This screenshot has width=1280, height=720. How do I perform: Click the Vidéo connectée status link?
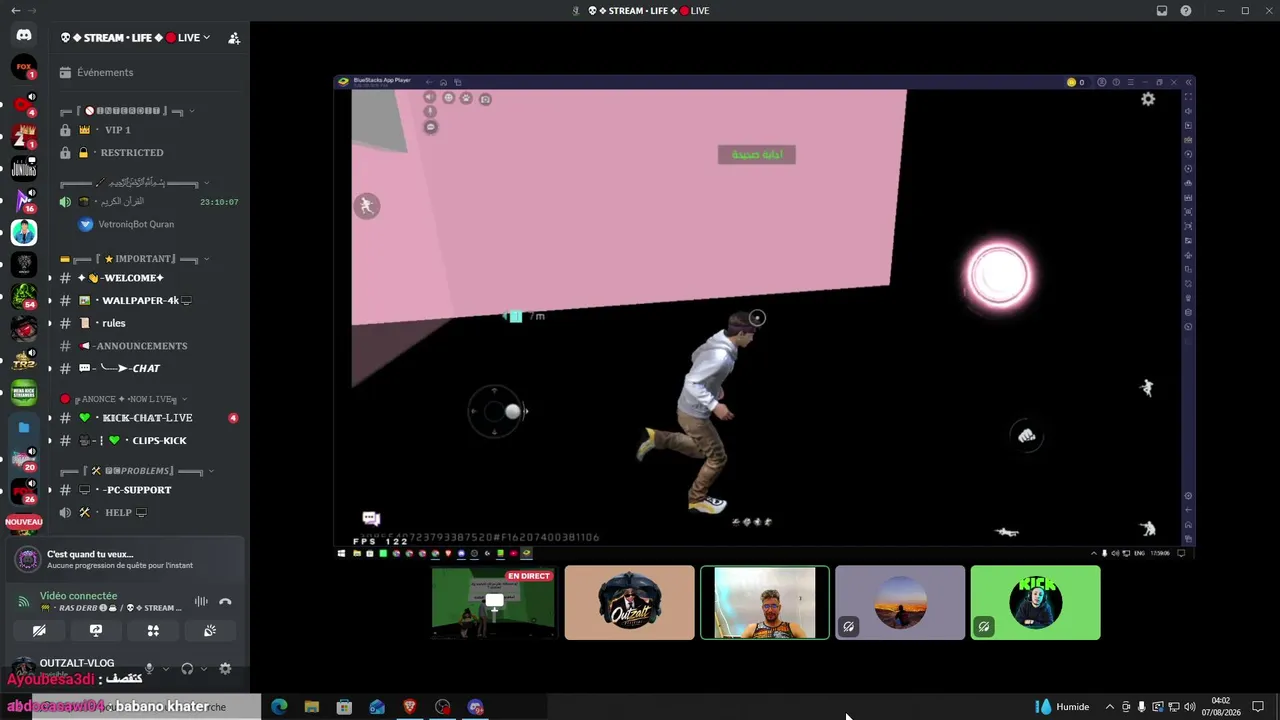click(x=79, y=596)
